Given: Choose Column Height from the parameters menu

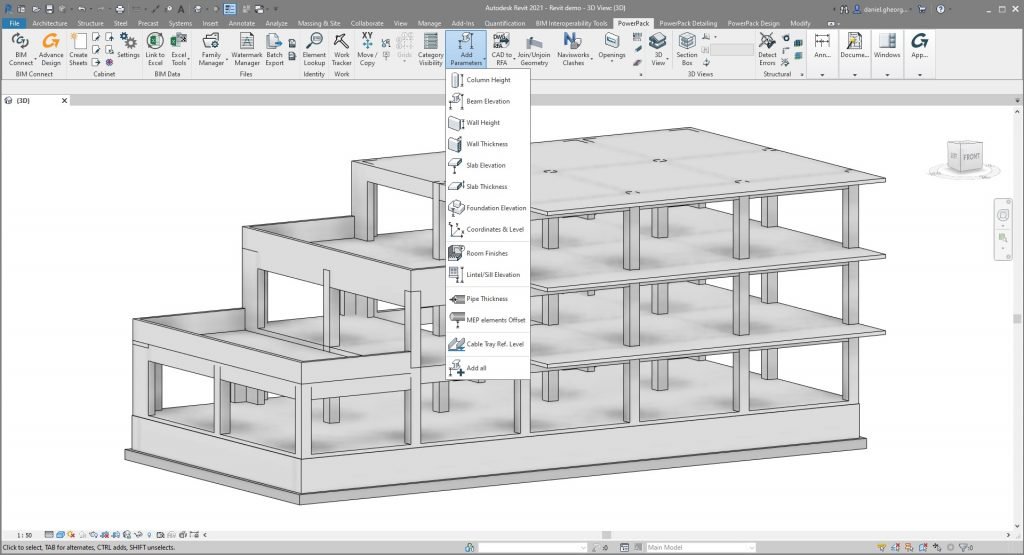Looking at the screenshot, I should click(488, 80).
